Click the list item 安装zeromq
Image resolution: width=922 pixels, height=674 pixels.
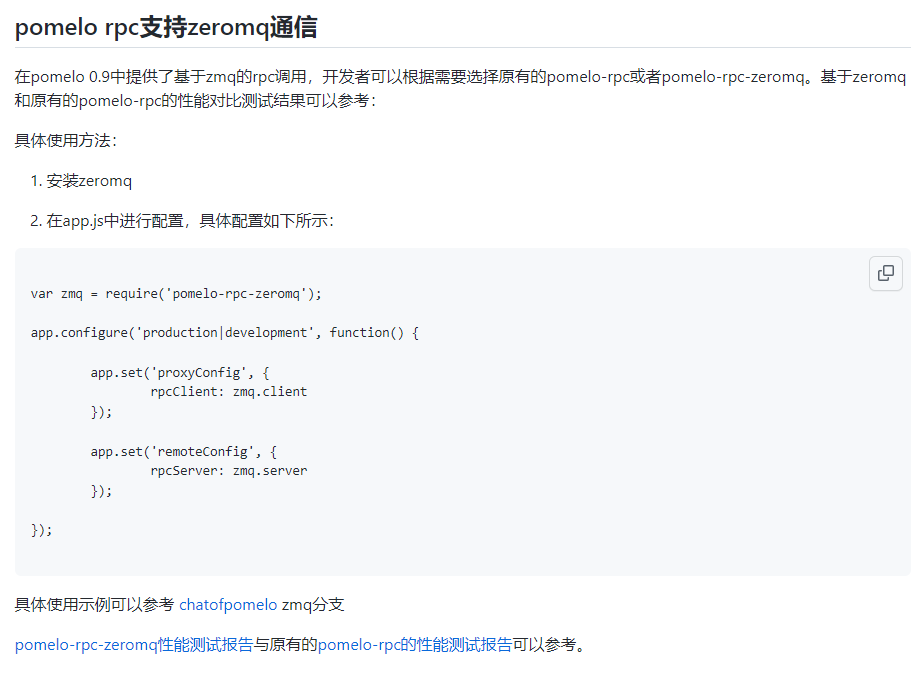(x=89, y=181)
